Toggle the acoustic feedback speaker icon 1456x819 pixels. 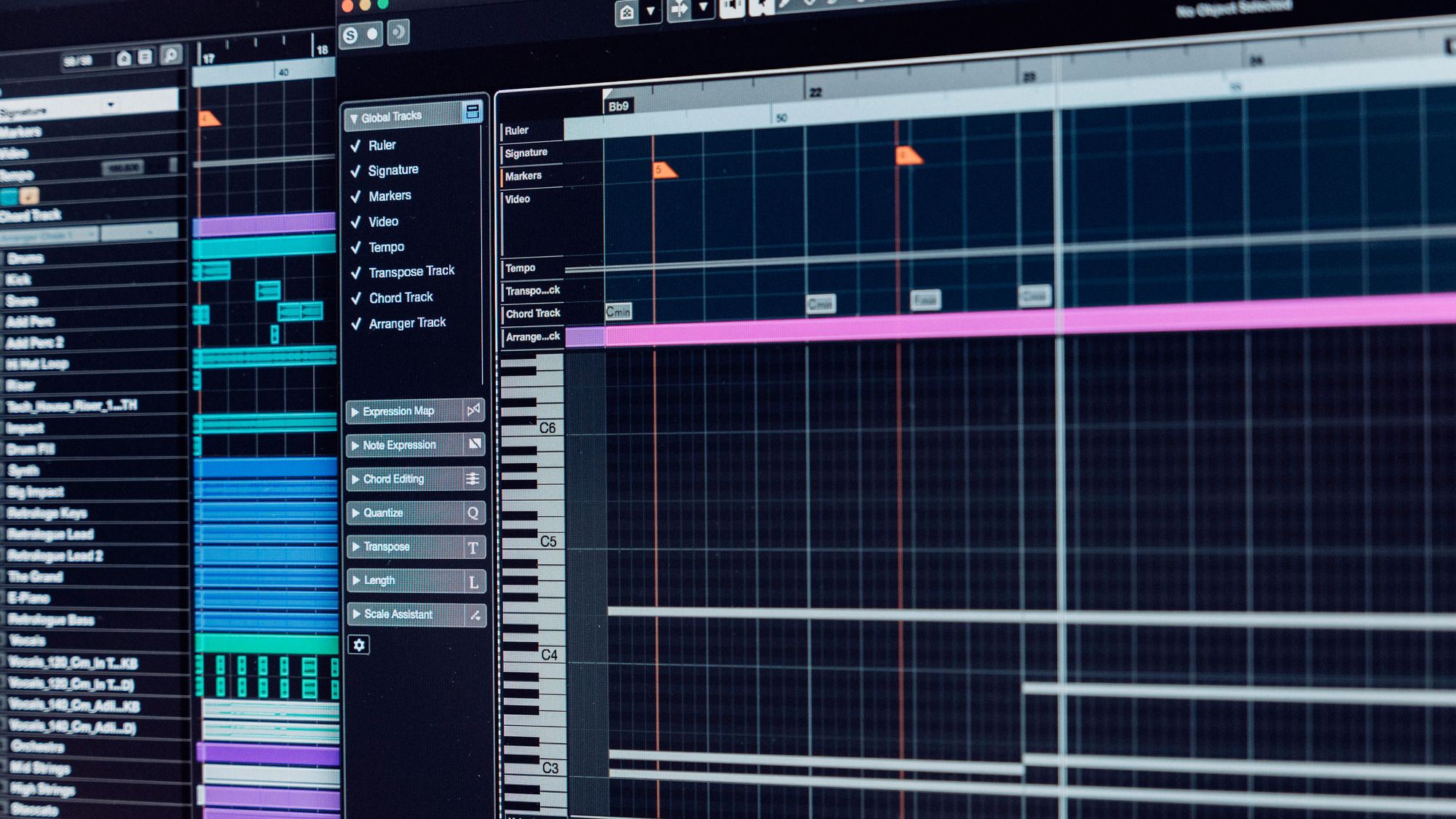(397, 32)
